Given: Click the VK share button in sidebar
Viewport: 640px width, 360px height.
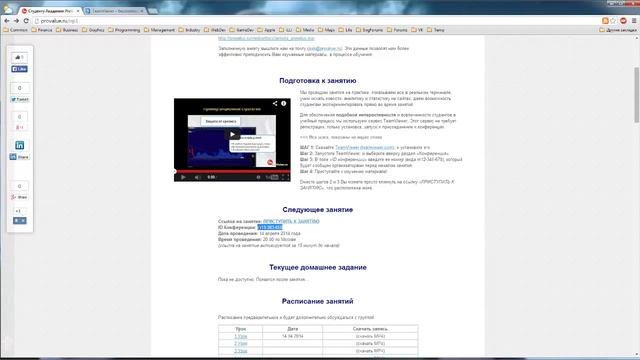Looking at the screenshot, I should (x=19, y=220).
